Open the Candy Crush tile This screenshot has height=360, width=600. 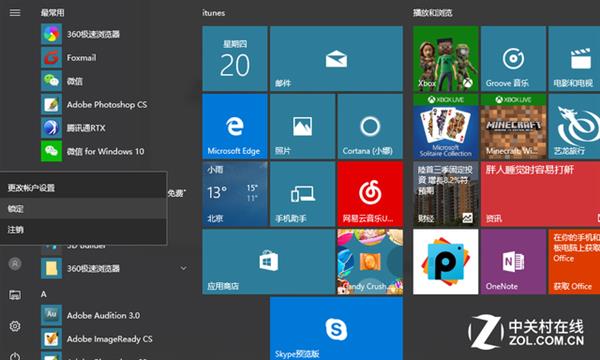coord(370,262)
